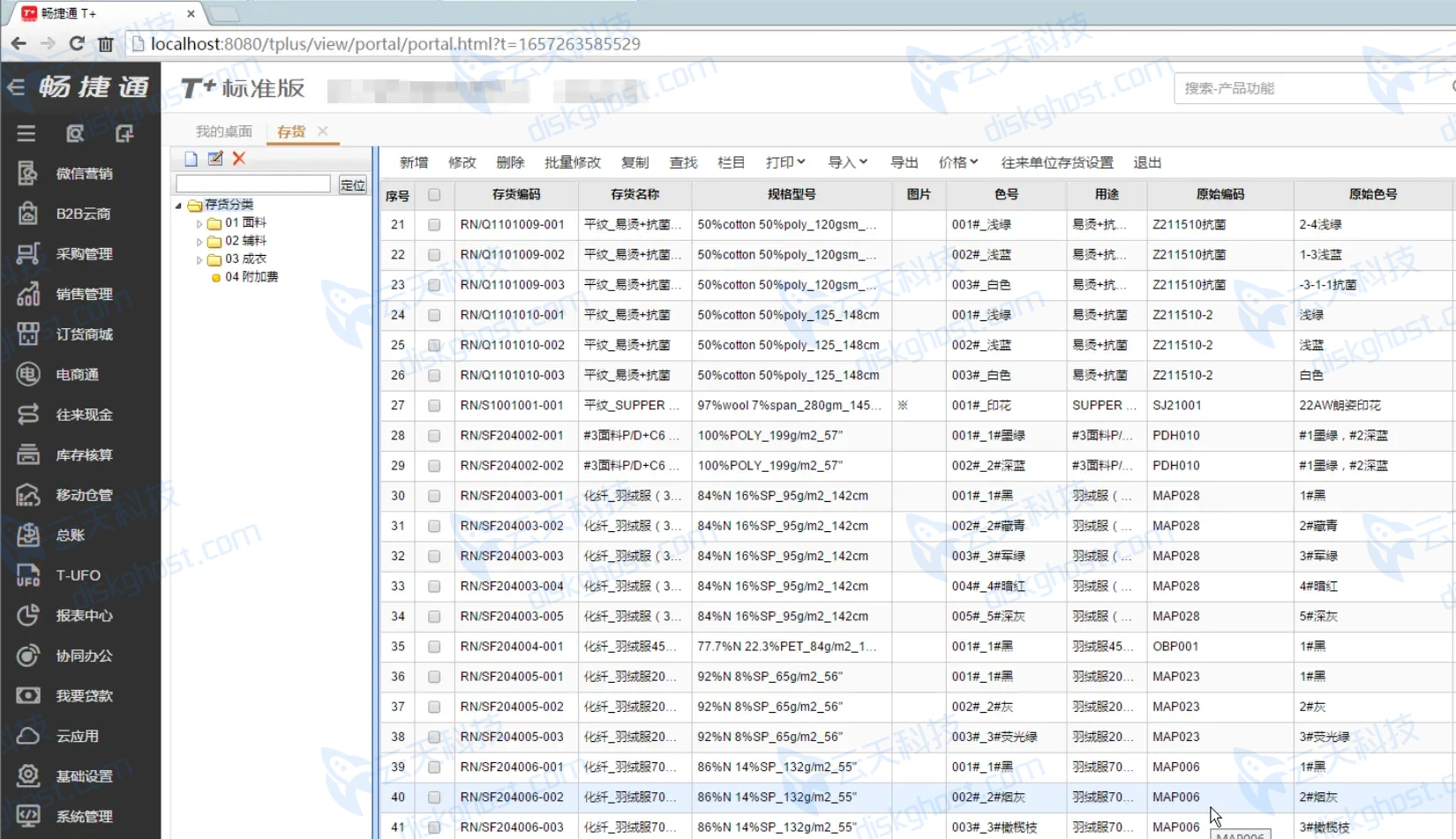Check the row for RN/S1001001-001
The image size is (1456, 839).
click(x=434, y=406)
